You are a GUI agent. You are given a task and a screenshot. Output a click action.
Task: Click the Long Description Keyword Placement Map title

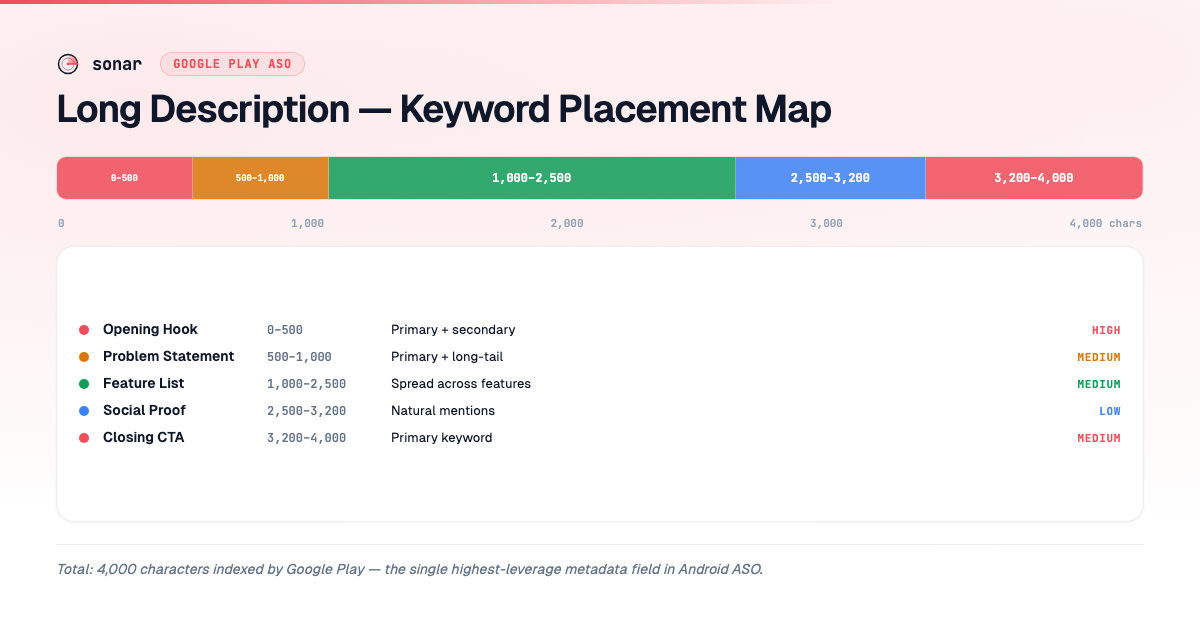[x=444, y=109]
